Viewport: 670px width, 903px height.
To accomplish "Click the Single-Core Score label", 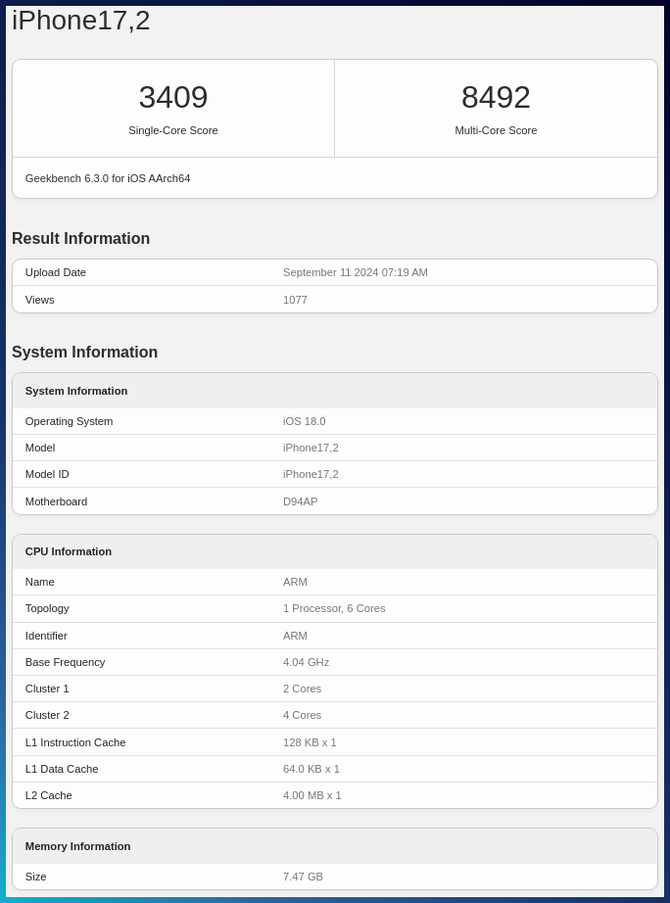I will point(173,131).
